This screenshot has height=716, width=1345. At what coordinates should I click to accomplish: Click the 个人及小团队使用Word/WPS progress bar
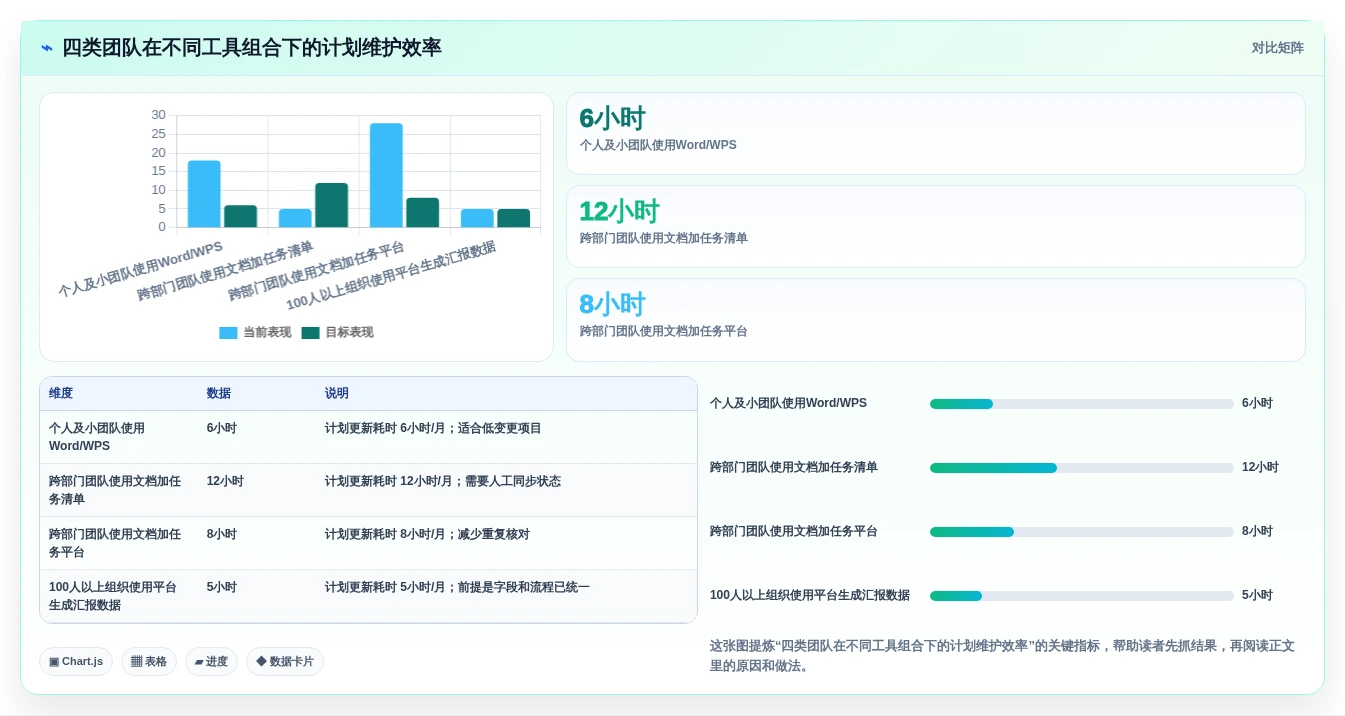click(x=1082, y=404)
